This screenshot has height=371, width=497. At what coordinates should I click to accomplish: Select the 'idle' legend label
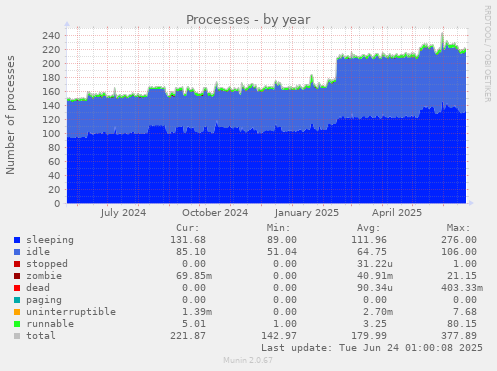coord(38,252)
